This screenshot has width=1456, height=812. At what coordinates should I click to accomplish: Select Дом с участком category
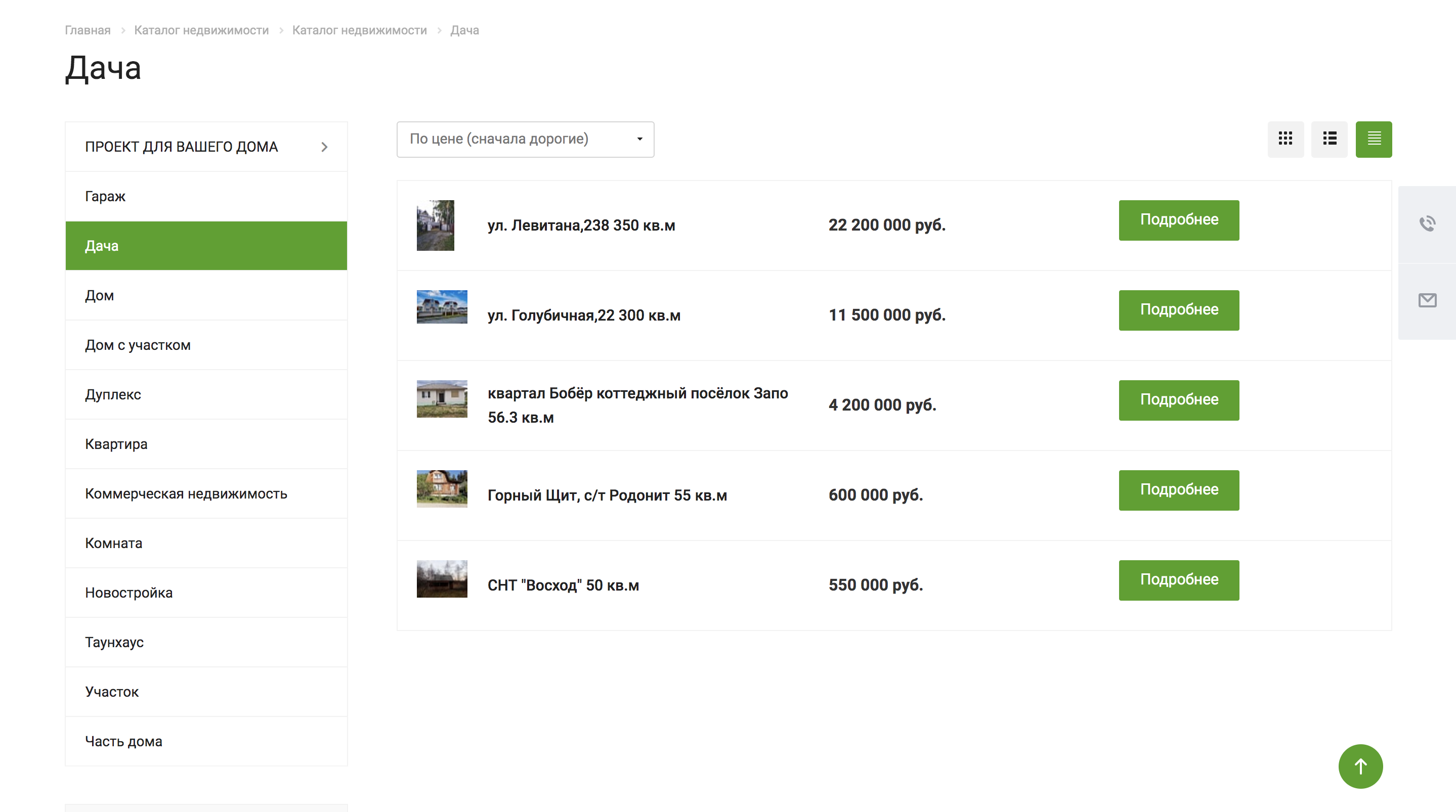click(137, 345)
